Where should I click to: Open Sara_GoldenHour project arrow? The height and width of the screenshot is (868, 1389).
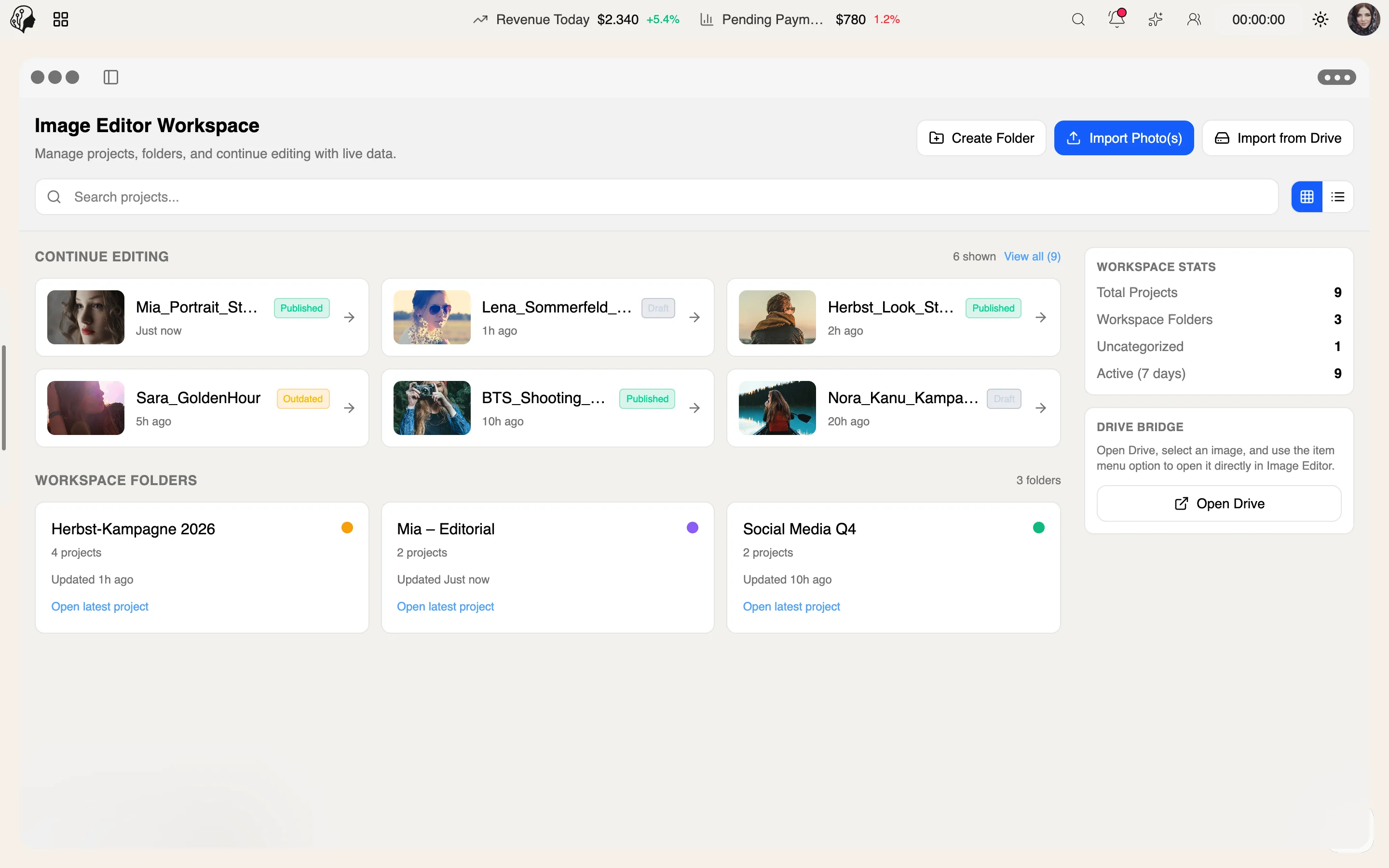(x=349, y=407)
